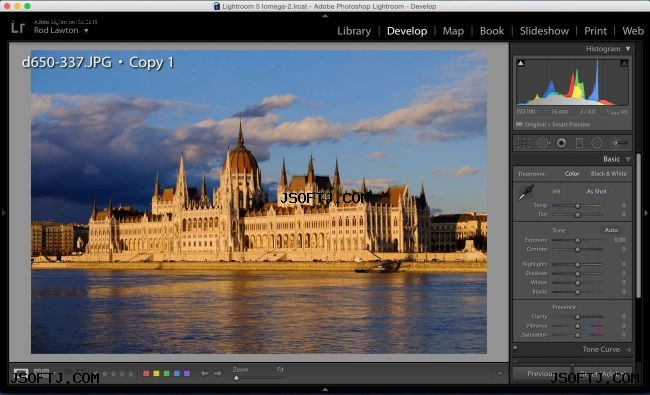Select the Radial Filter tool

click(597, 143)
